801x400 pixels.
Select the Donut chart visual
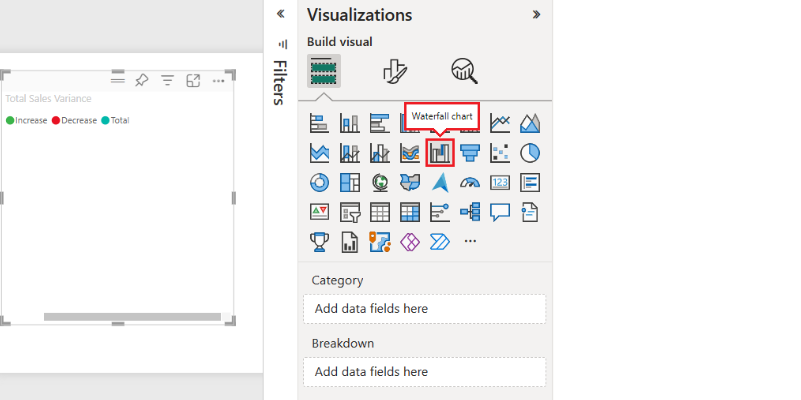(319, 182)
